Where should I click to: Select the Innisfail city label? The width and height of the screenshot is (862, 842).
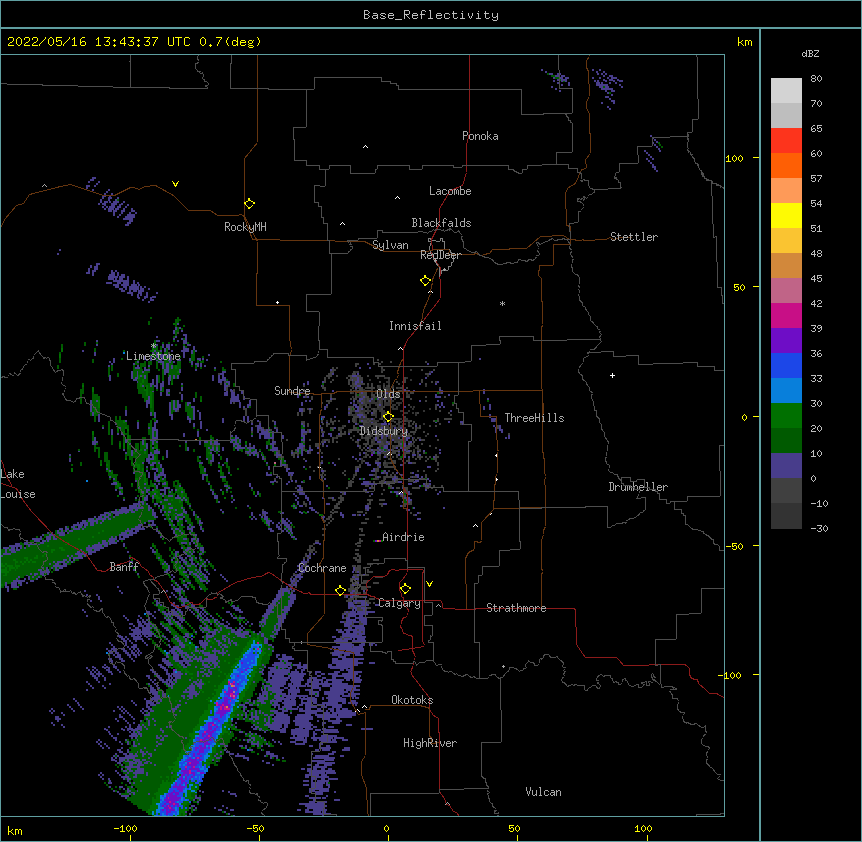pos(415,326)
